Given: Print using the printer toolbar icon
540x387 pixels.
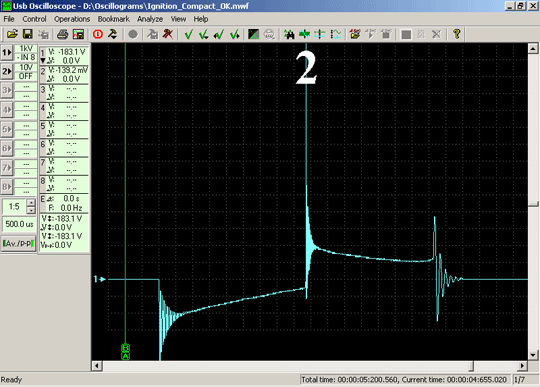Looking at the screenshot, I should tap(62, 34).
